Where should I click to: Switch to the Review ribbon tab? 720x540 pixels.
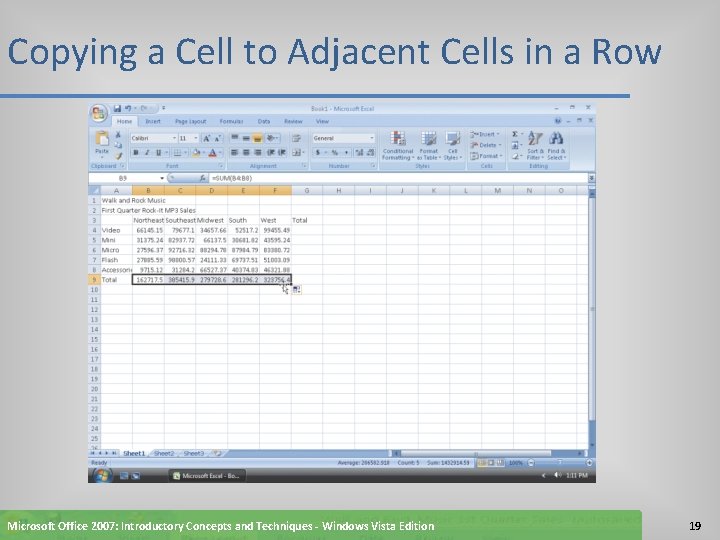[293, 121]
